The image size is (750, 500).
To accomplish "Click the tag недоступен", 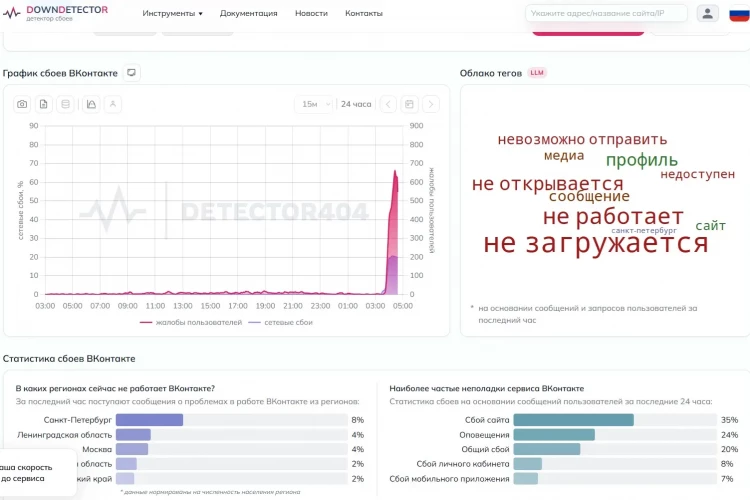I will [697, 174].
